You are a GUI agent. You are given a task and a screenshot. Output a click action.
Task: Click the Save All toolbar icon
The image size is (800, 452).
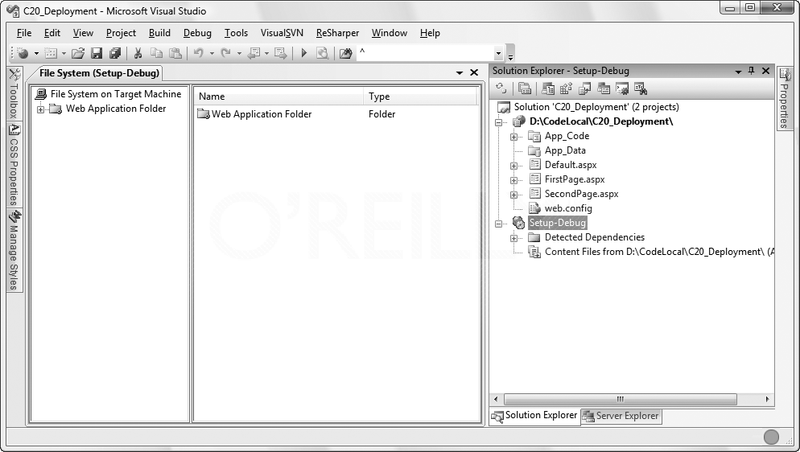click(115, 53)
